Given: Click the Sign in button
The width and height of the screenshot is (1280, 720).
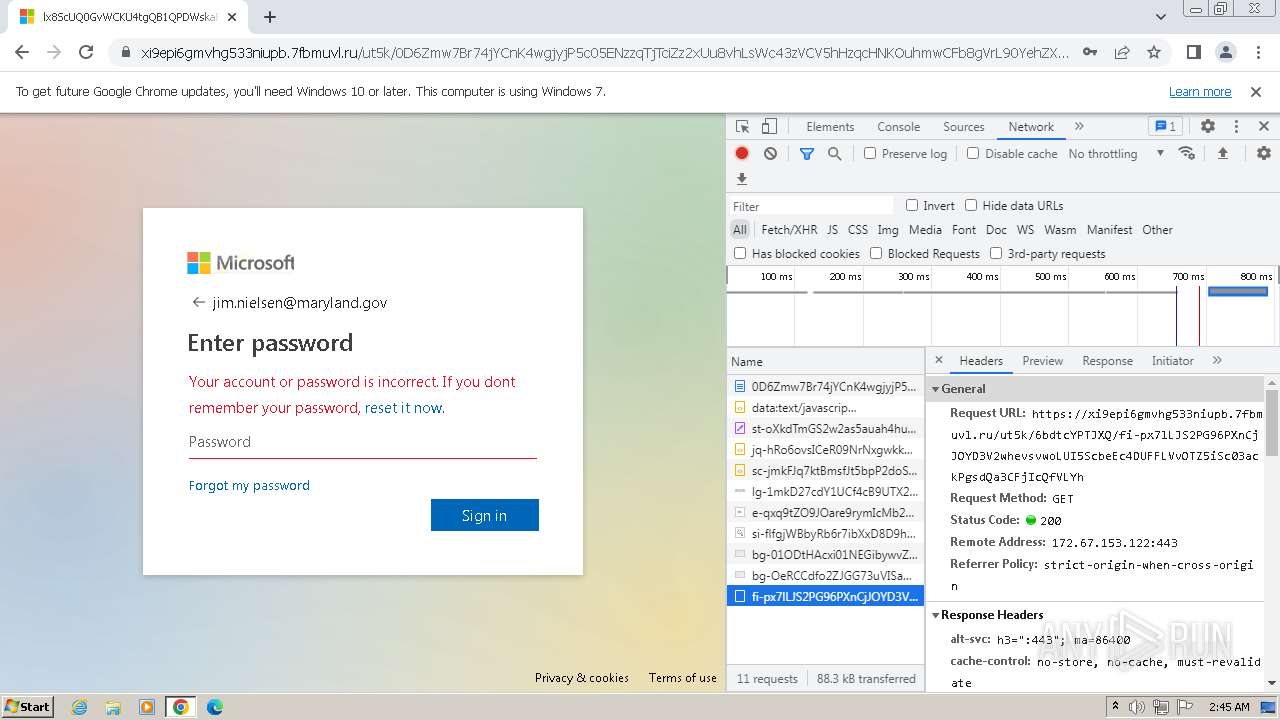Looking at the screenshot, I should coord(485,515).
